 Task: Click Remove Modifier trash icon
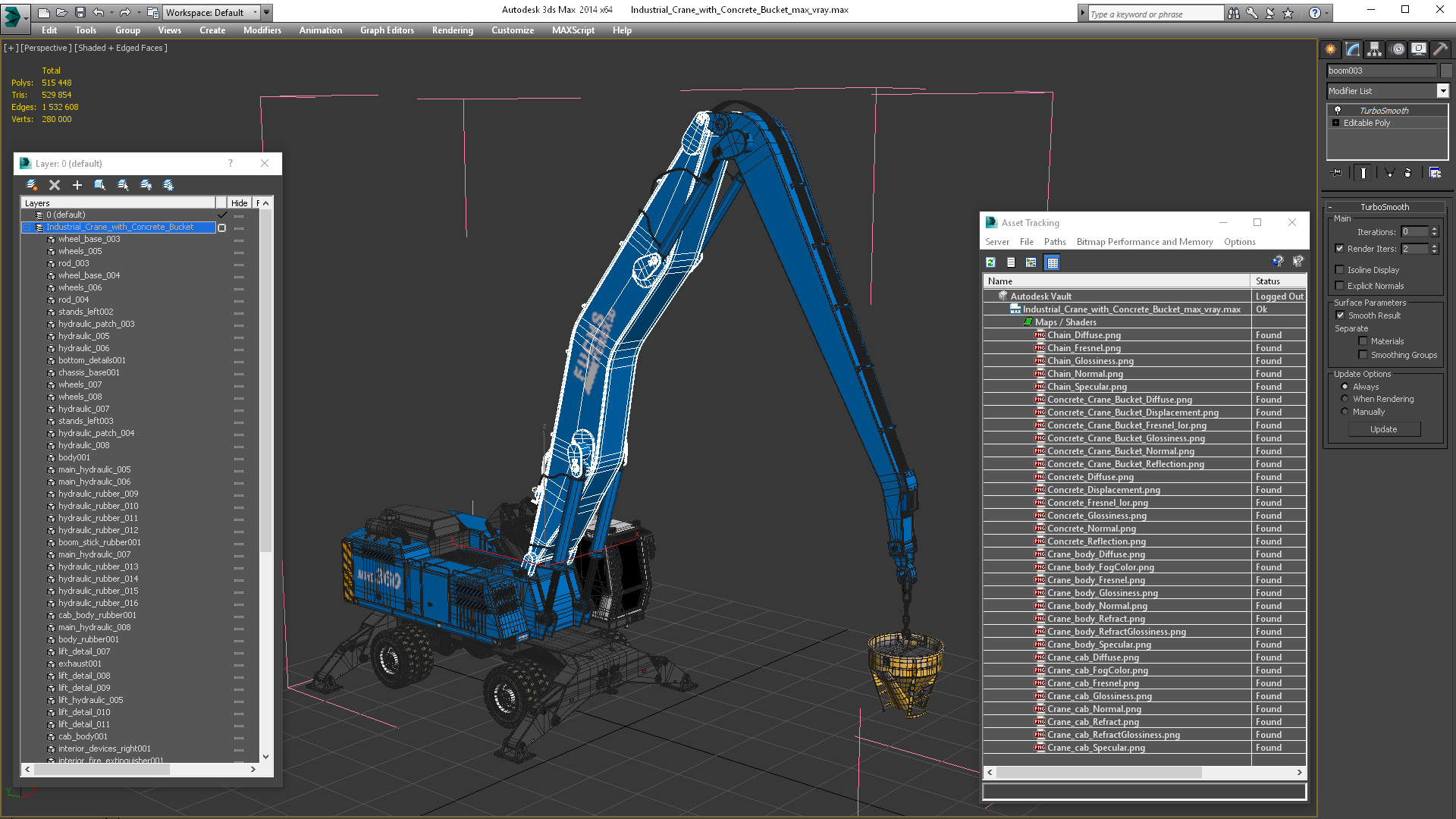[x=1407, y=173]
